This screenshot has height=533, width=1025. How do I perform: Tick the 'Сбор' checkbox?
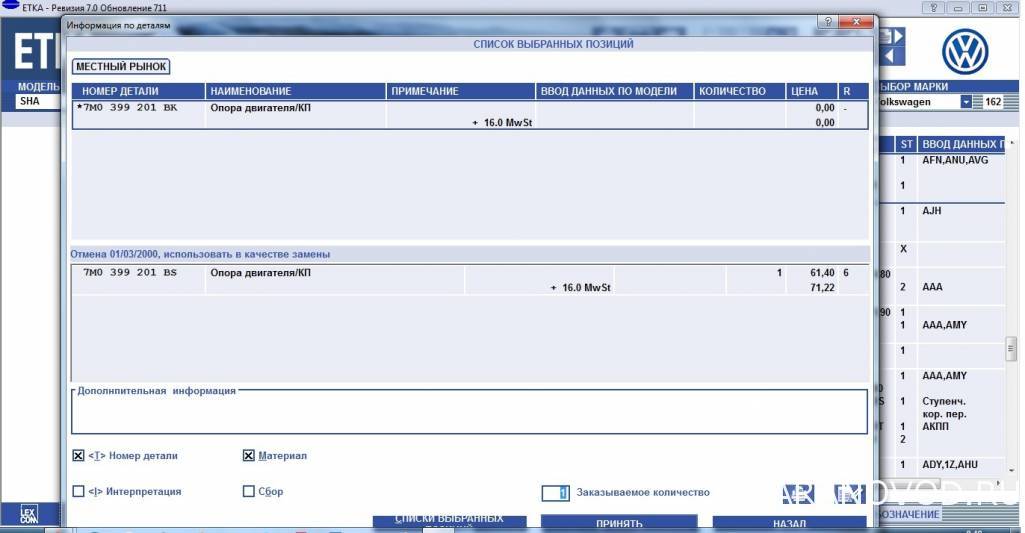coord(249,492)
